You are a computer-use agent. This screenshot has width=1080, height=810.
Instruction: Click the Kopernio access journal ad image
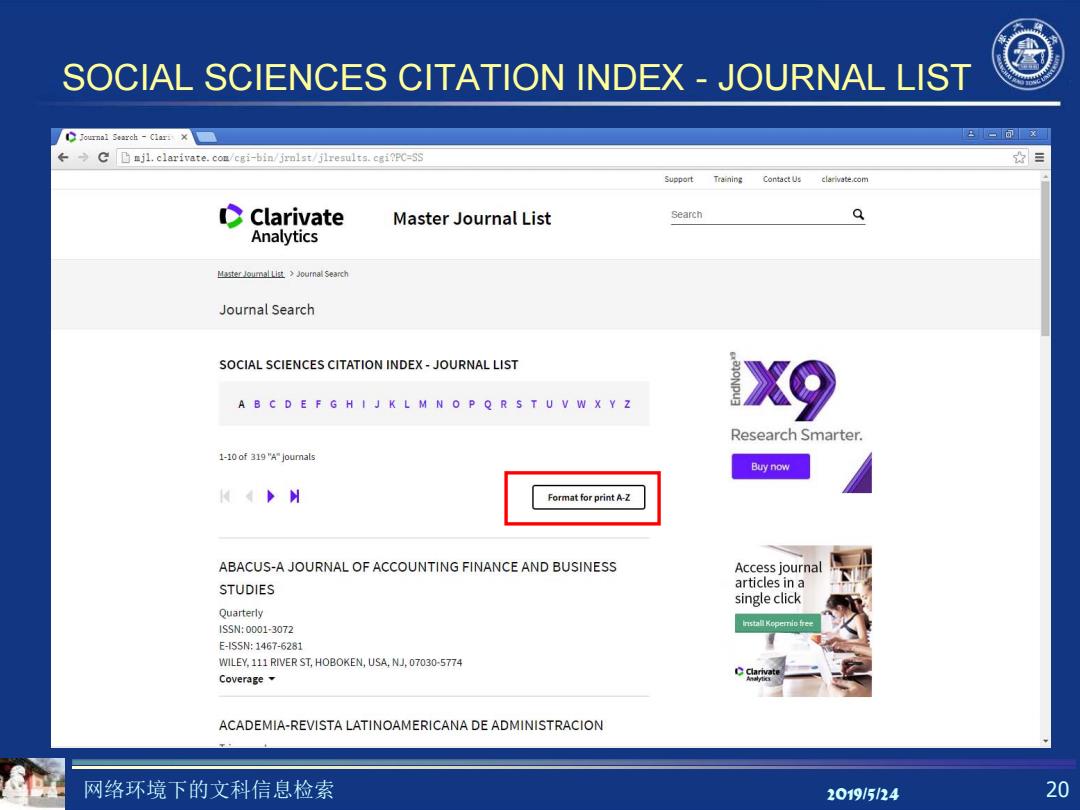[802, 621]
